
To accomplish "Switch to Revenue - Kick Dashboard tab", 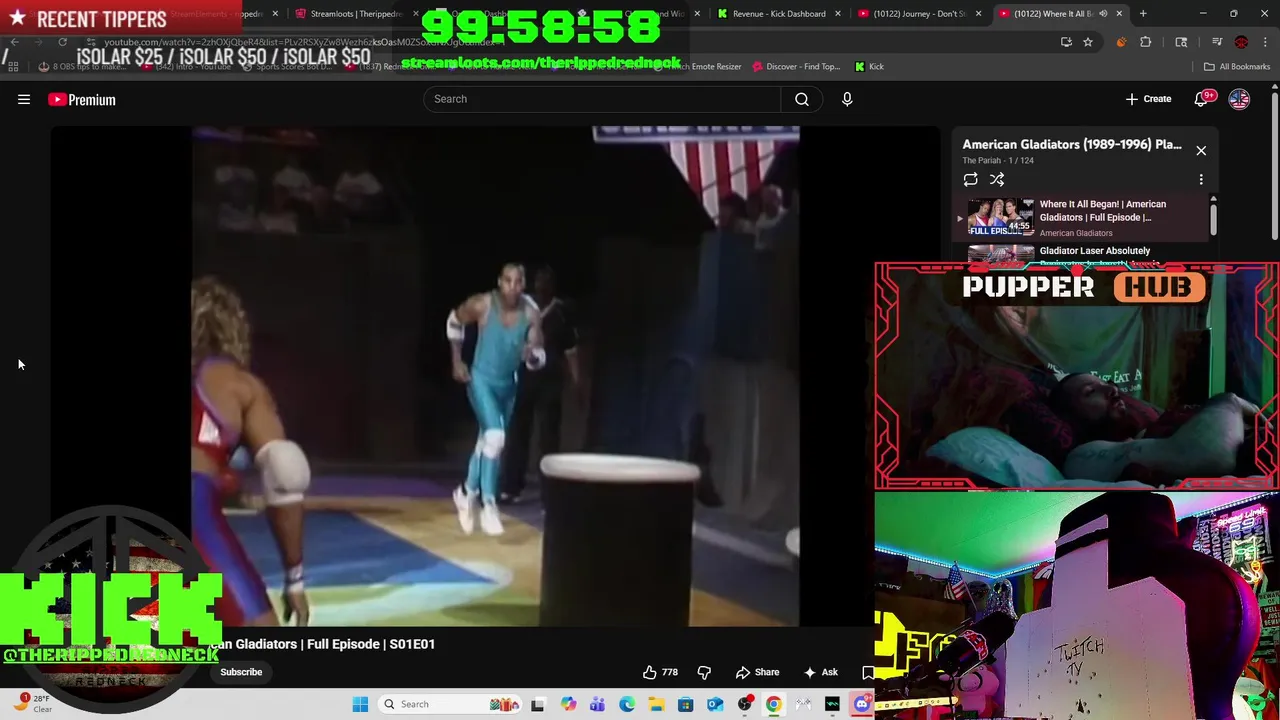I will [779, 14].
